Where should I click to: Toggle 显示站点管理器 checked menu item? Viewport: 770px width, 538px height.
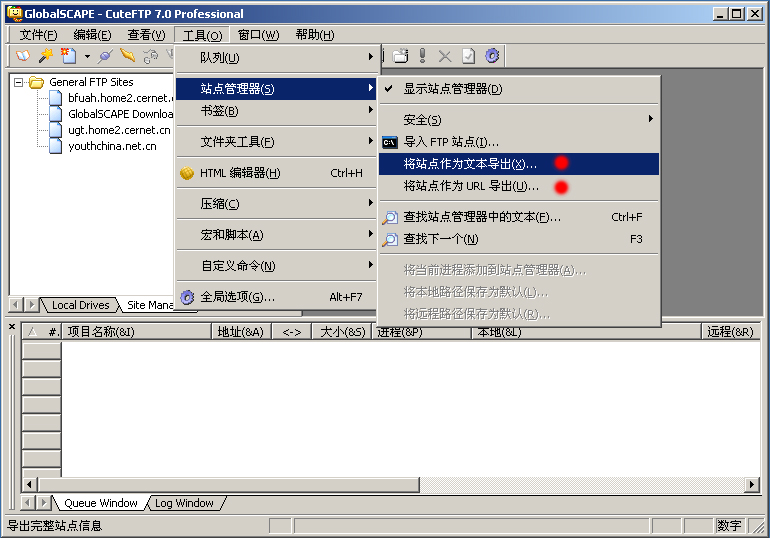coord(519,89)
